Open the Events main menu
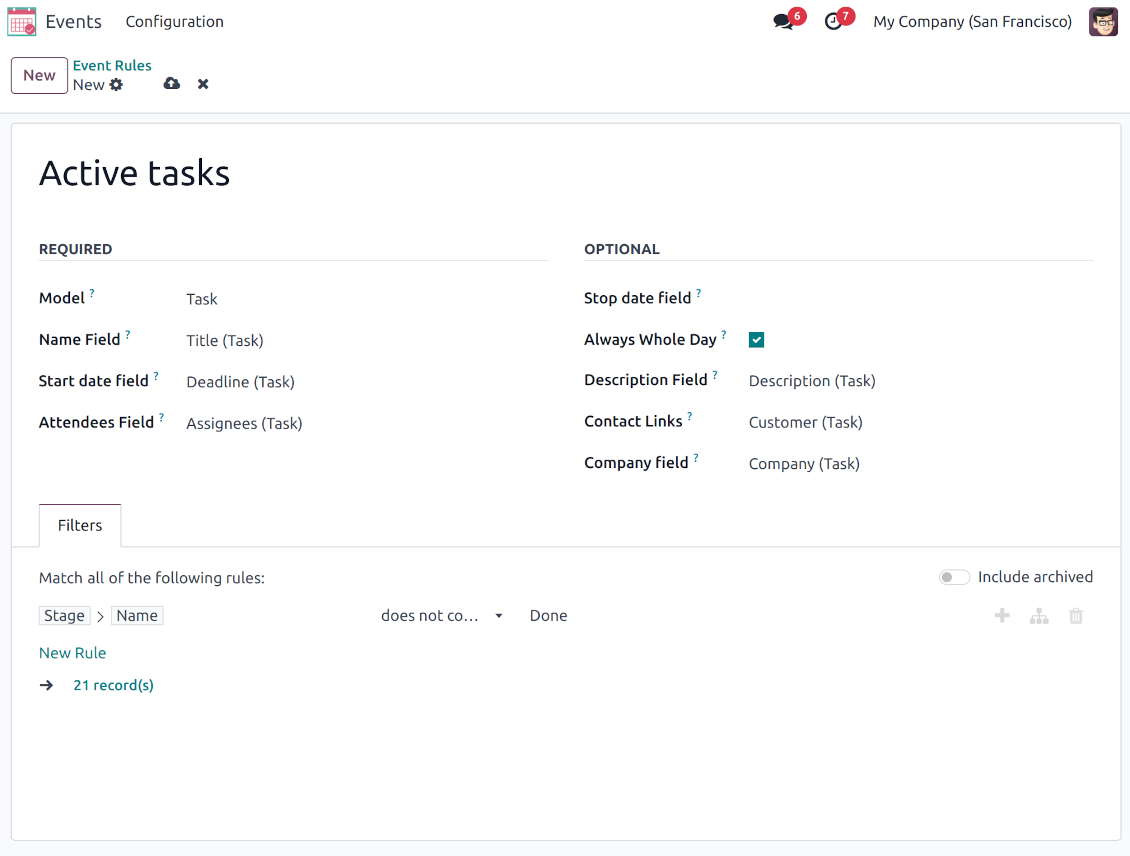This screenshot has width=1130, height=856. (74, 22)
